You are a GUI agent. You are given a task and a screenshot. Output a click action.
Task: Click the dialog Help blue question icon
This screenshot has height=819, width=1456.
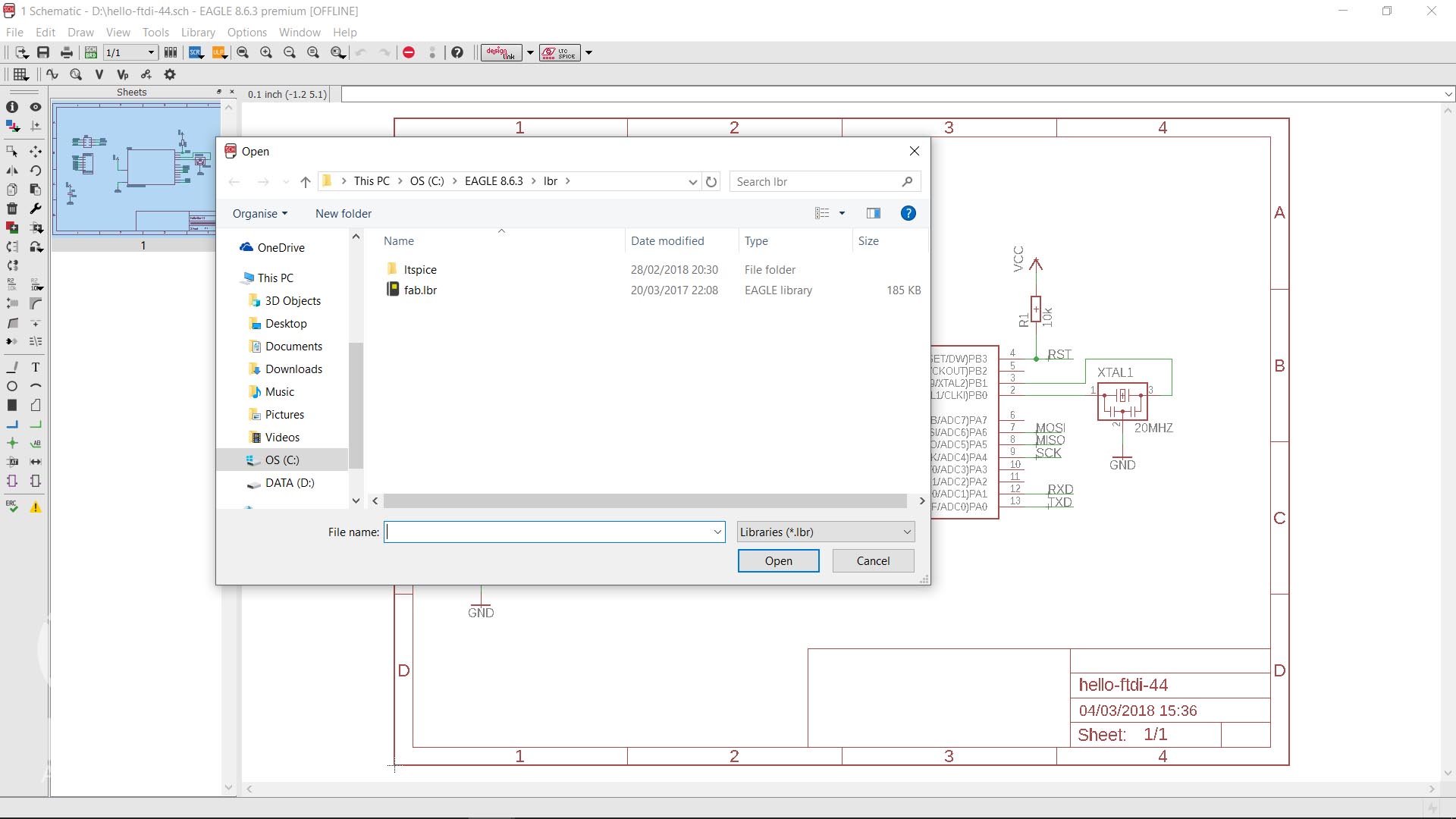(x=908, y=213)
